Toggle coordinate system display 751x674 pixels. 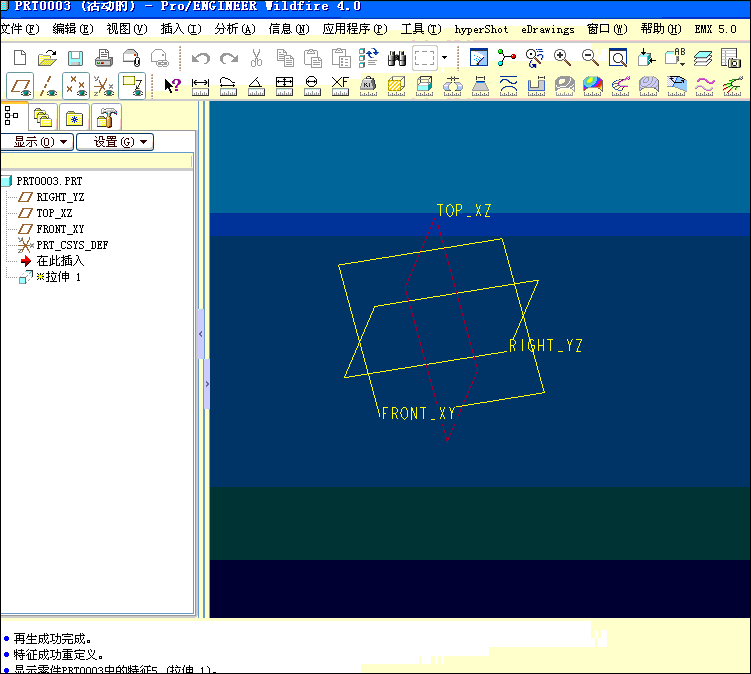(x=103, y=86)
